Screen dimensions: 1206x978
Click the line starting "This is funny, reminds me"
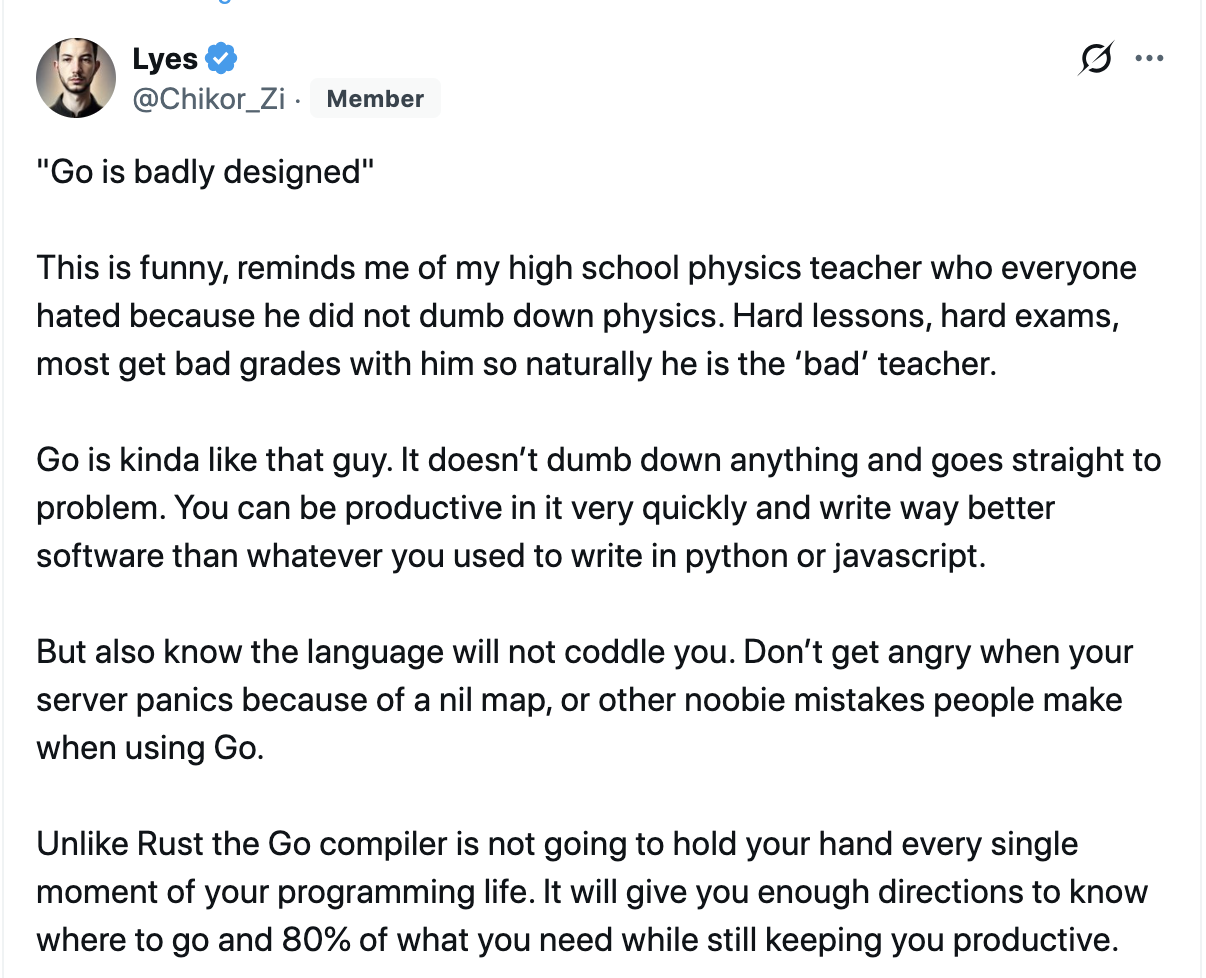(586, 268)
